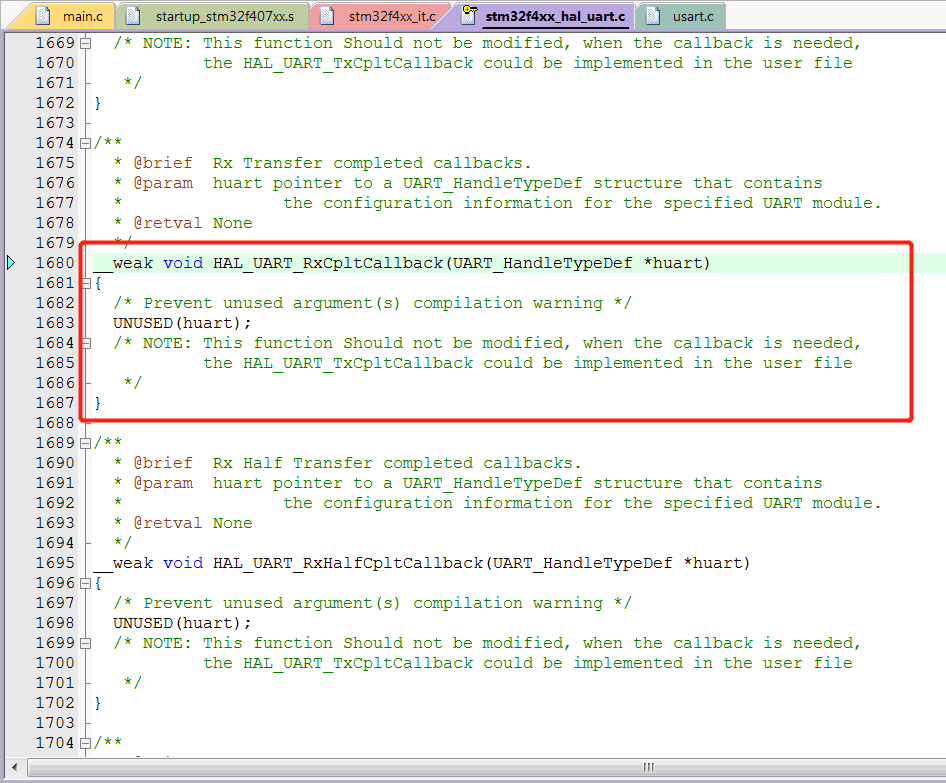The height and width of the screenshot is (783, 946).
Task: Collapse the doc comment fold at line 1689
Action: click(x=86, y=443)
